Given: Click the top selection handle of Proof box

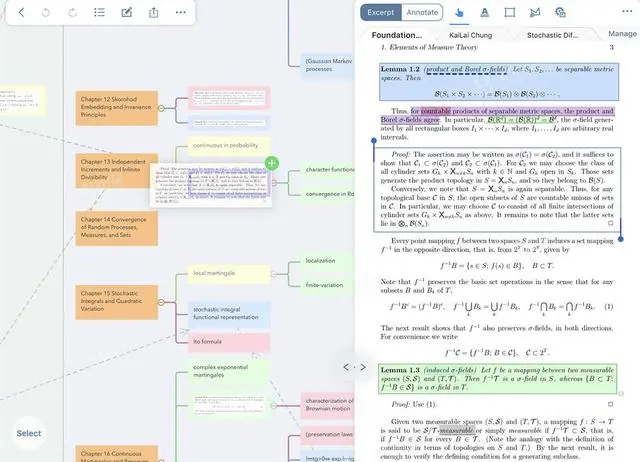Looking at the screenshot, I should click(374, 141).
